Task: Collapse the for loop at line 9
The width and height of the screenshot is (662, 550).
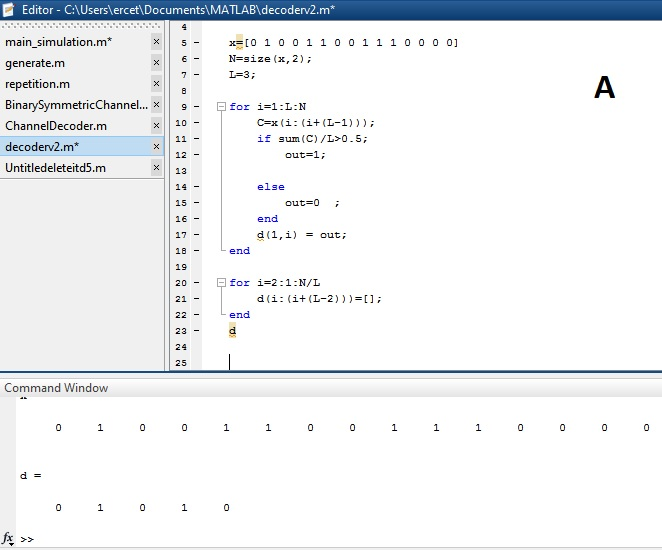Action: pos(221,107)
